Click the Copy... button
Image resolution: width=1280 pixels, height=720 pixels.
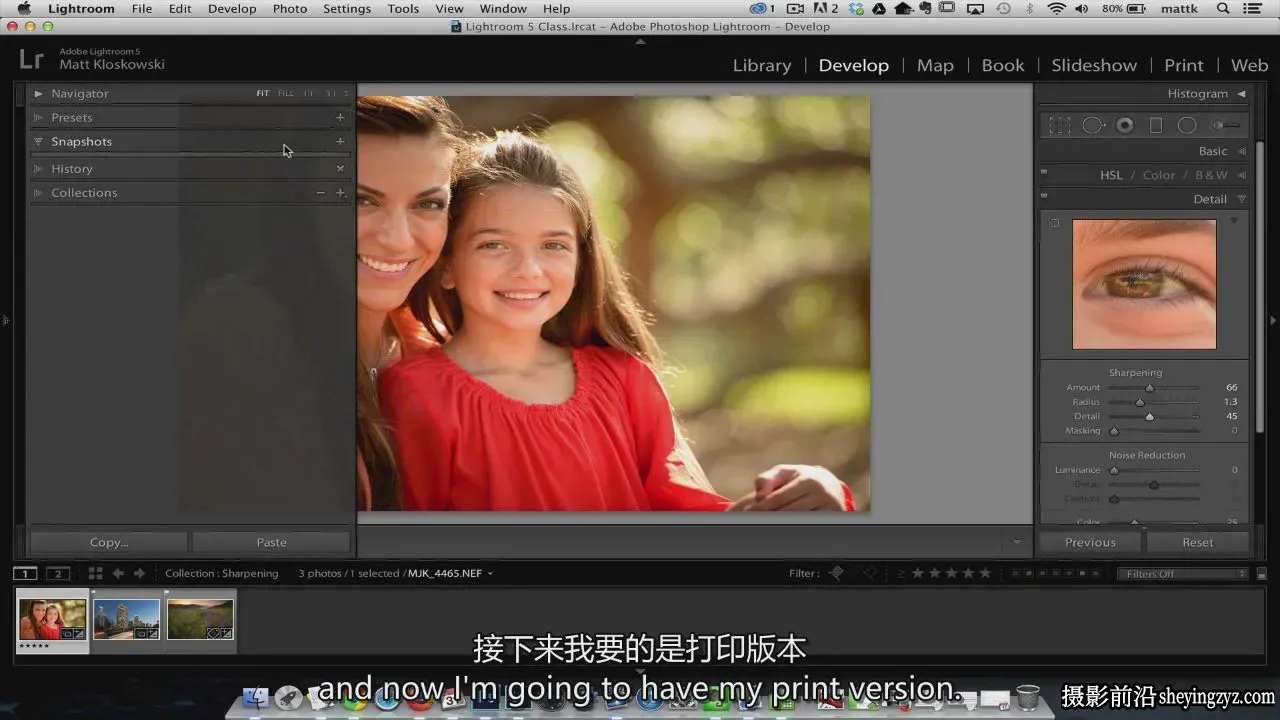(x=109, y=542)
